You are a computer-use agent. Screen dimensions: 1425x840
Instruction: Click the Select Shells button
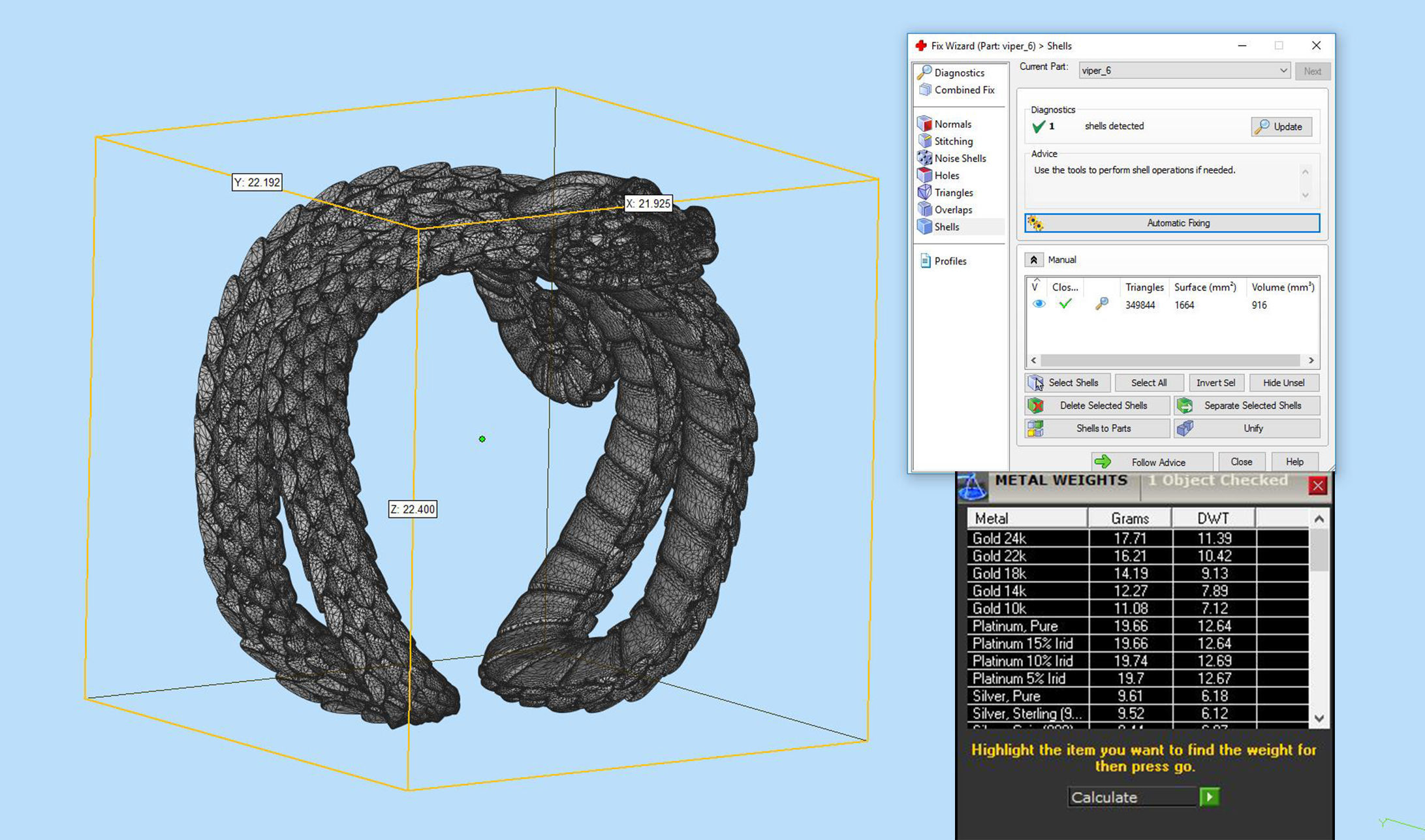coord(1067,382)
